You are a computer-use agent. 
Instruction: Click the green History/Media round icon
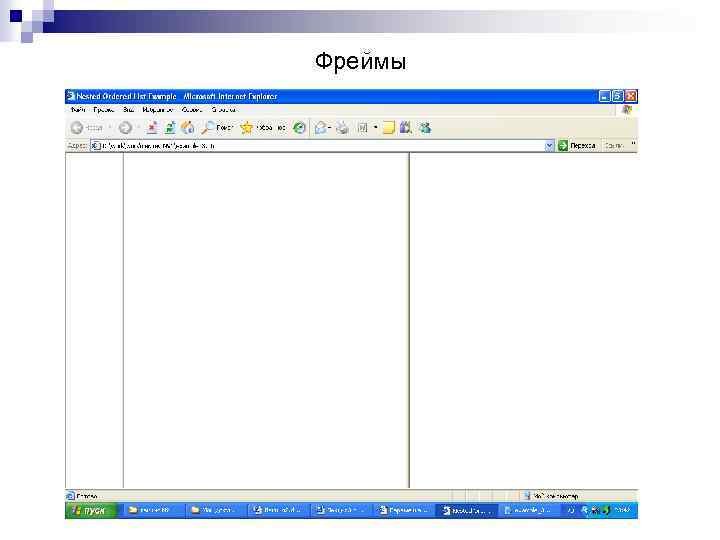tap(299, 128)
